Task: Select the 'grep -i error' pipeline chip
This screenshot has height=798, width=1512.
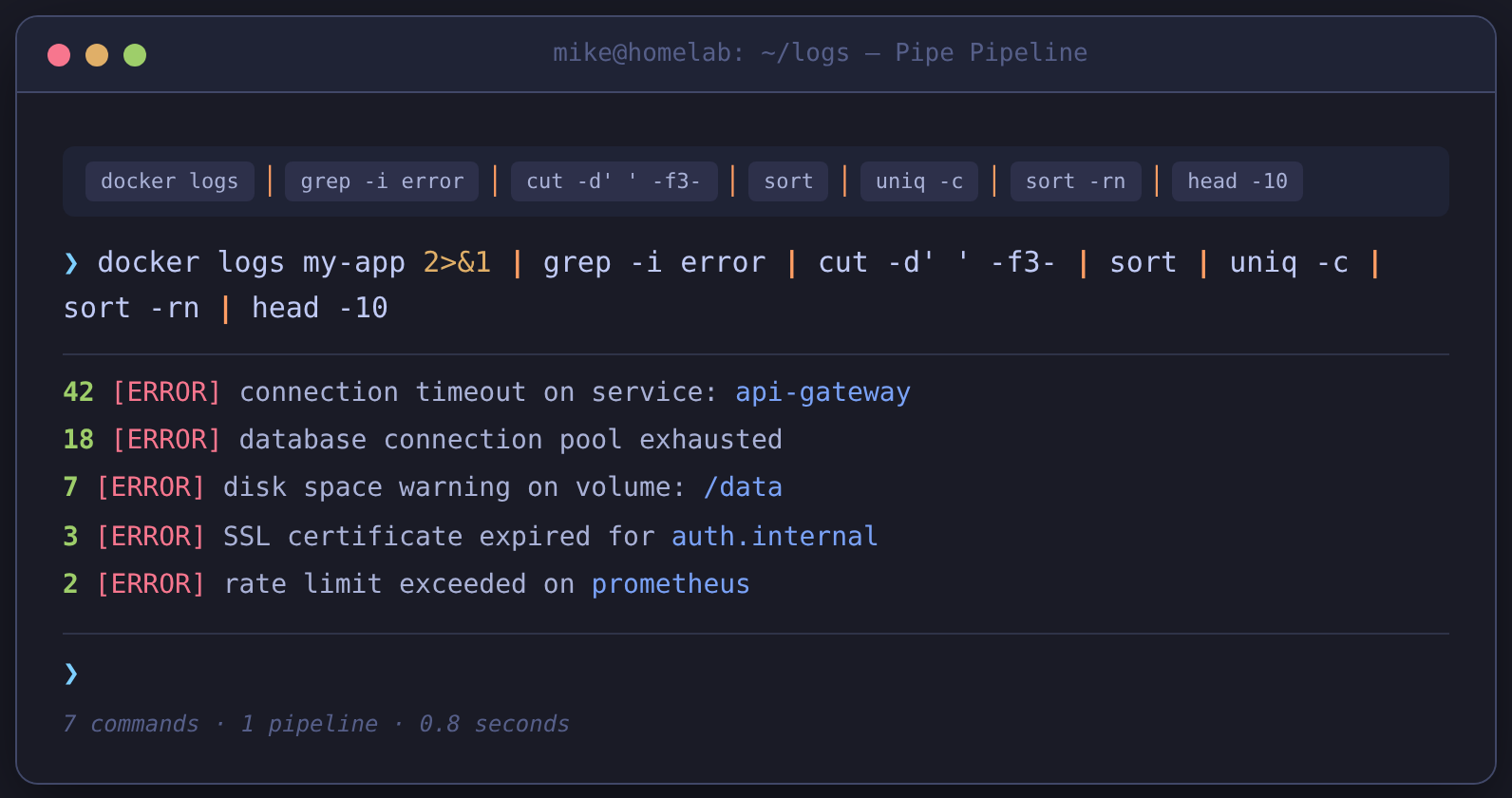Action: (382, 181)
